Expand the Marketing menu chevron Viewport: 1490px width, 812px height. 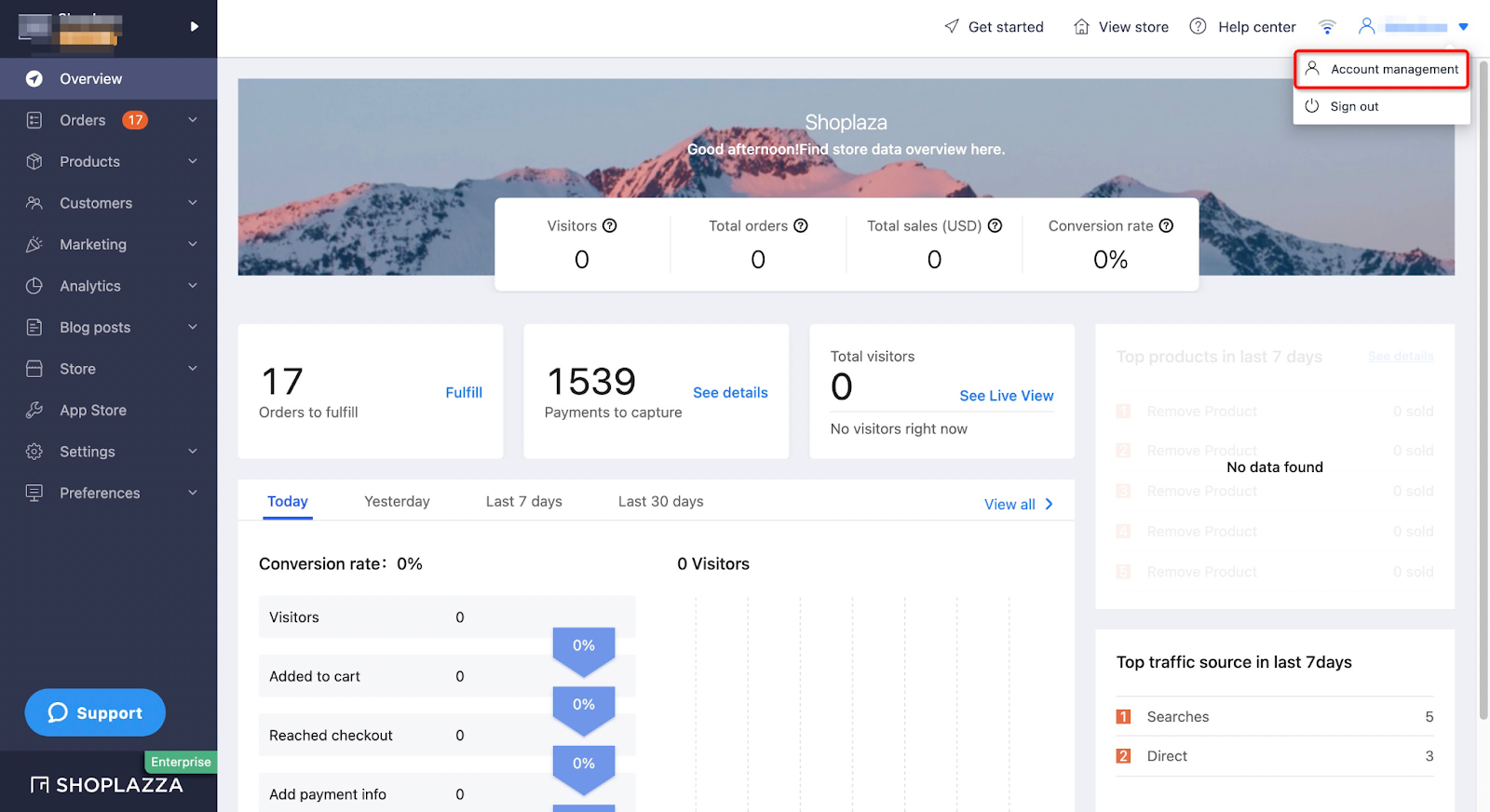(193, 244)
